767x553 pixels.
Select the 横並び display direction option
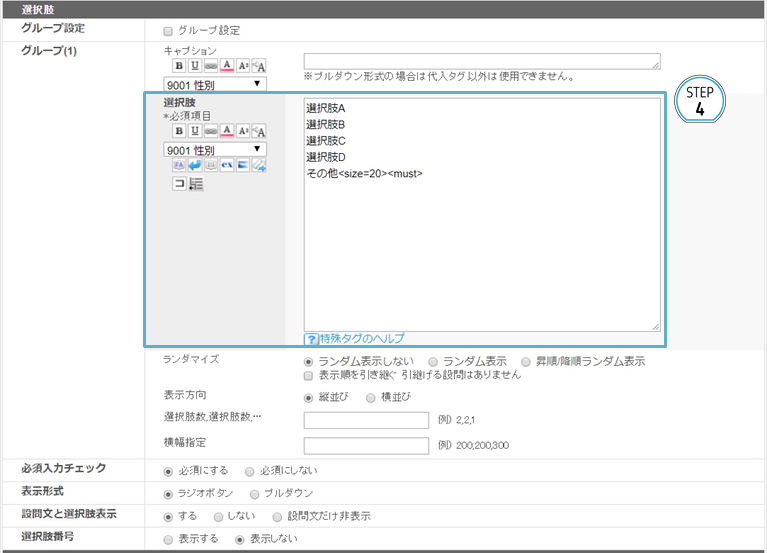click(x=371, y=396)
